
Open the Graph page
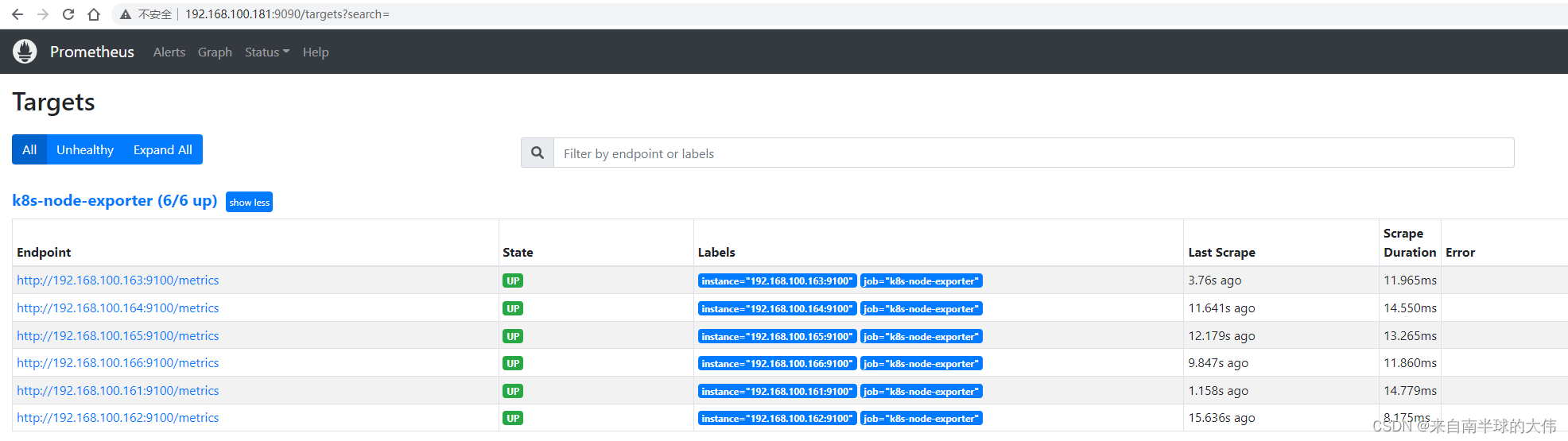[x=215, y=52]
